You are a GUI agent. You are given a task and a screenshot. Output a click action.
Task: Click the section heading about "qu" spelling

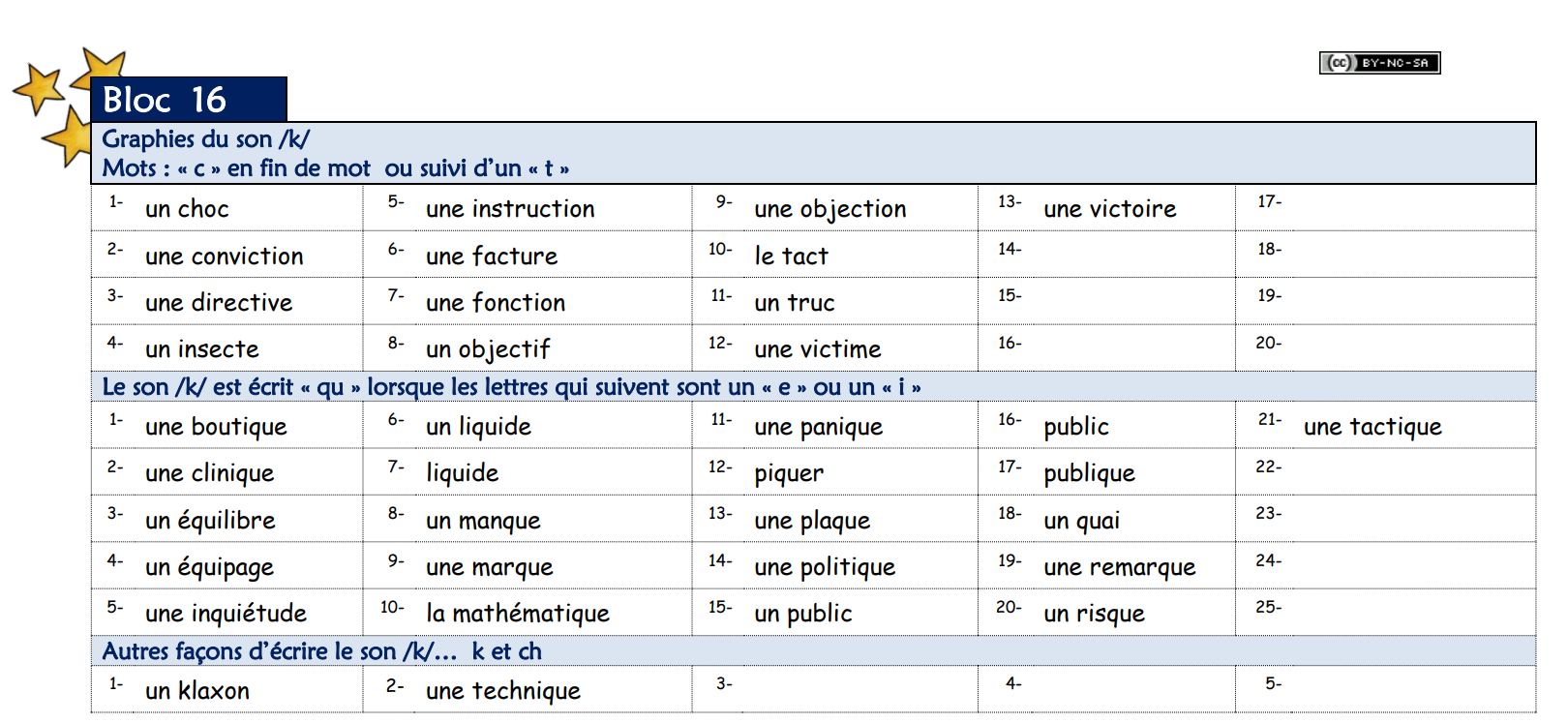click(511, 387)
